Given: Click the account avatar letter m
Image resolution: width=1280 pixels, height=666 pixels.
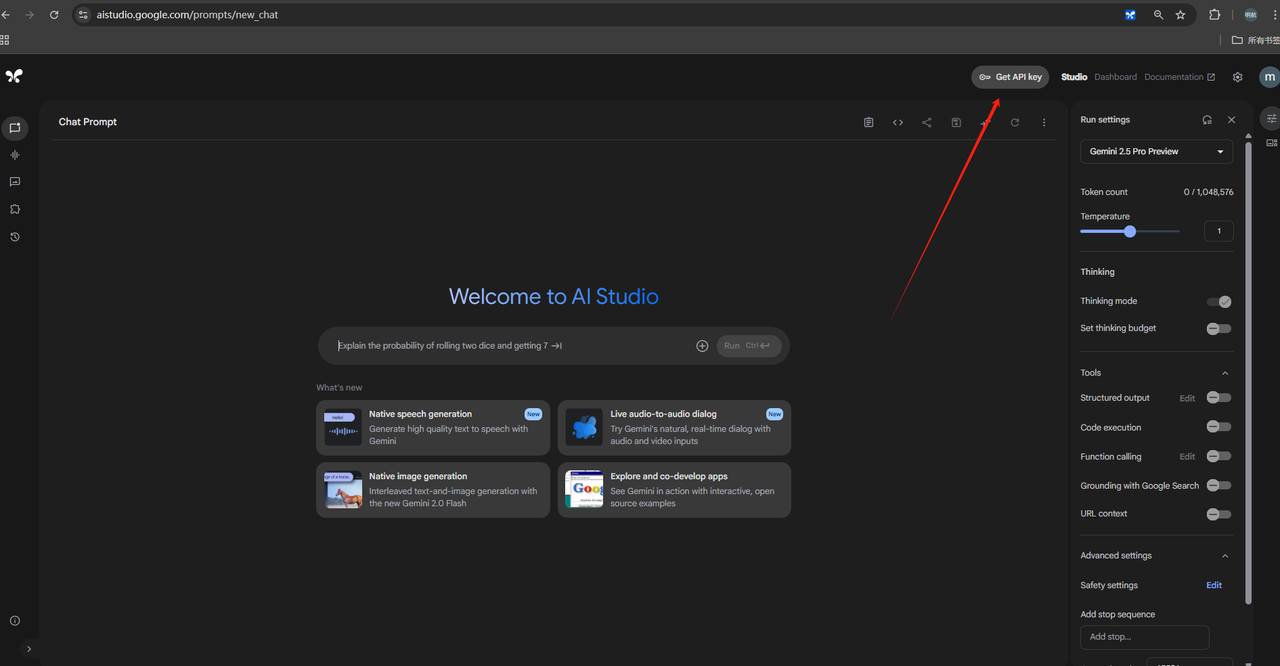Looking at the screenshot, I should click(x=1269, y=77).
